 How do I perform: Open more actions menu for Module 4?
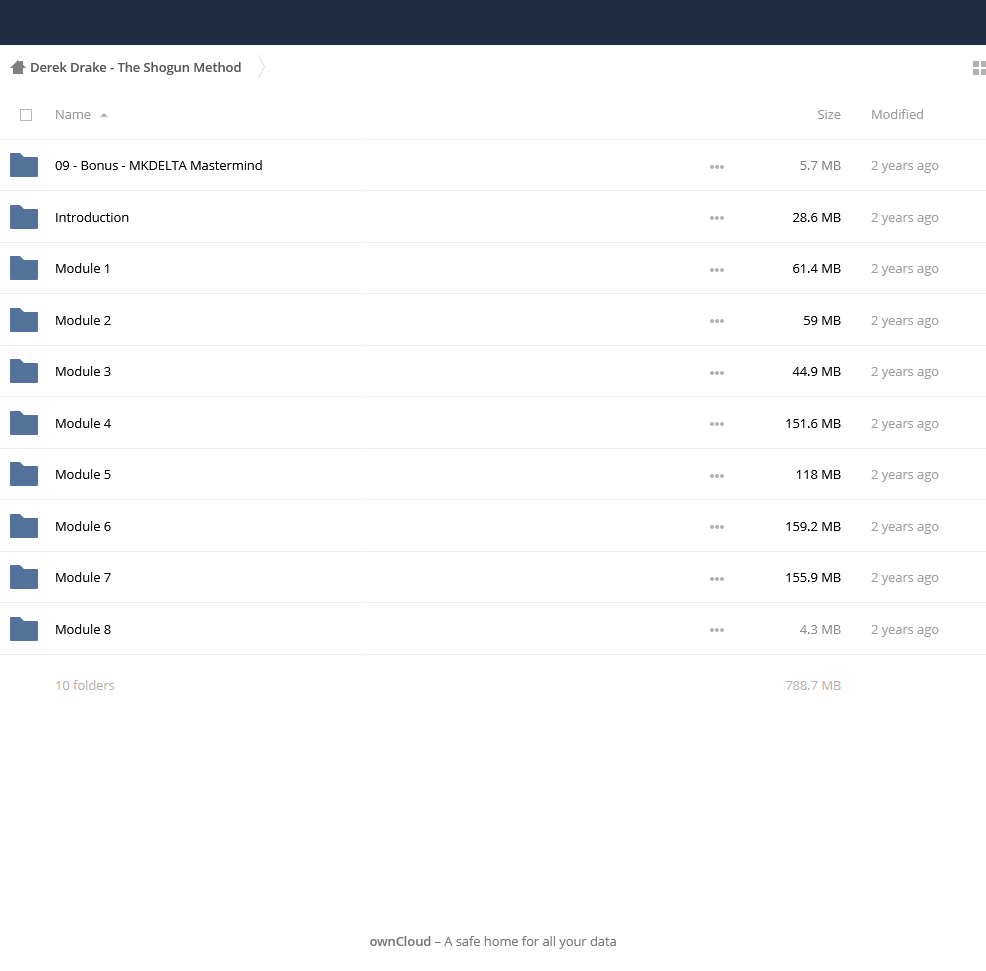coord(717,424)
